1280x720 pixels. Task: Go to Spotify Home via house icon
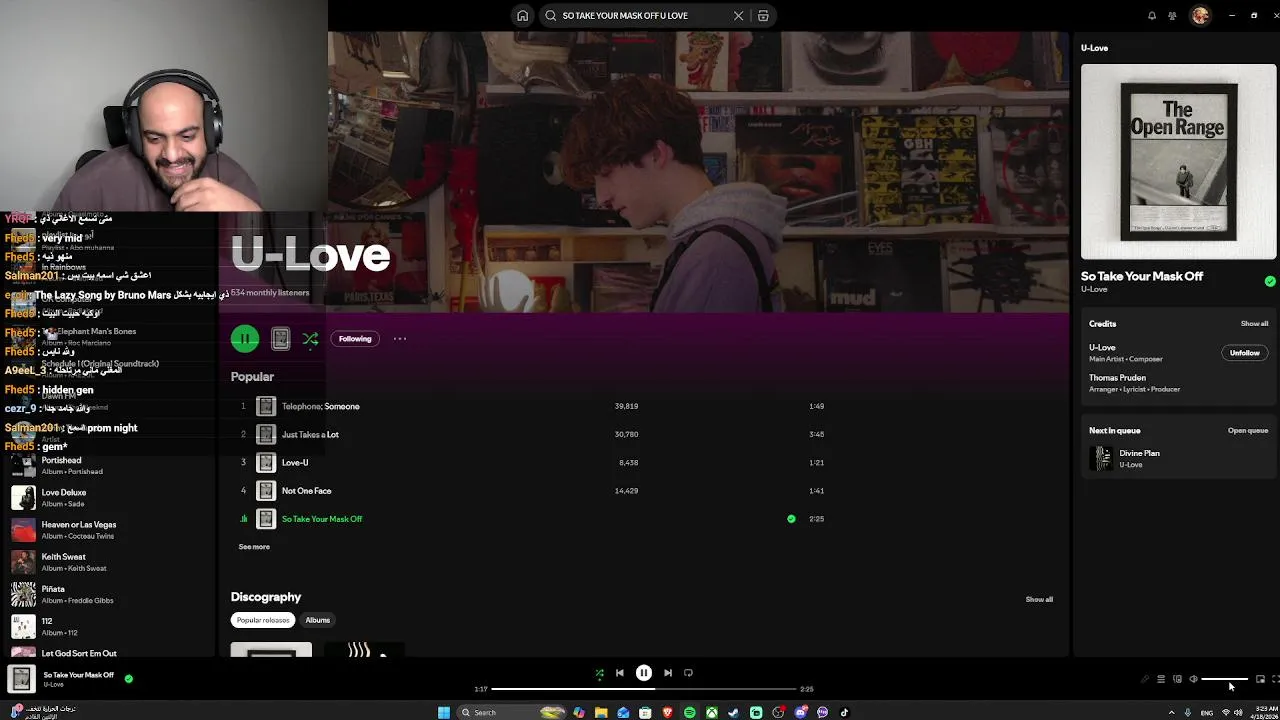pos(522,16)
